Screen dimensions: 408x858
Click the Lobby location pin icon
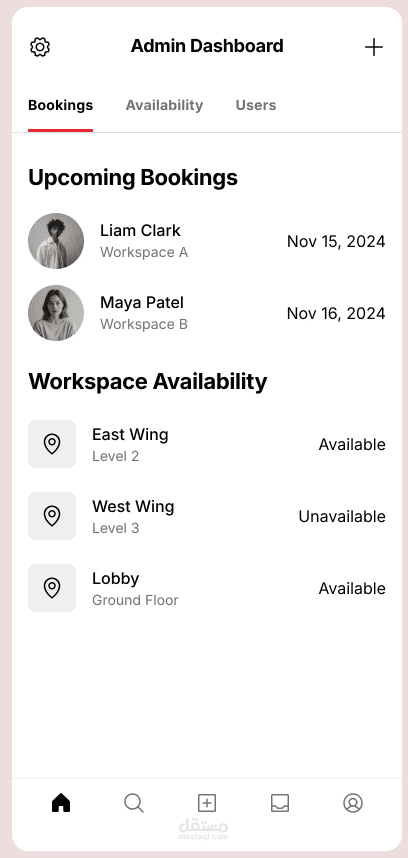pos(52,588)
